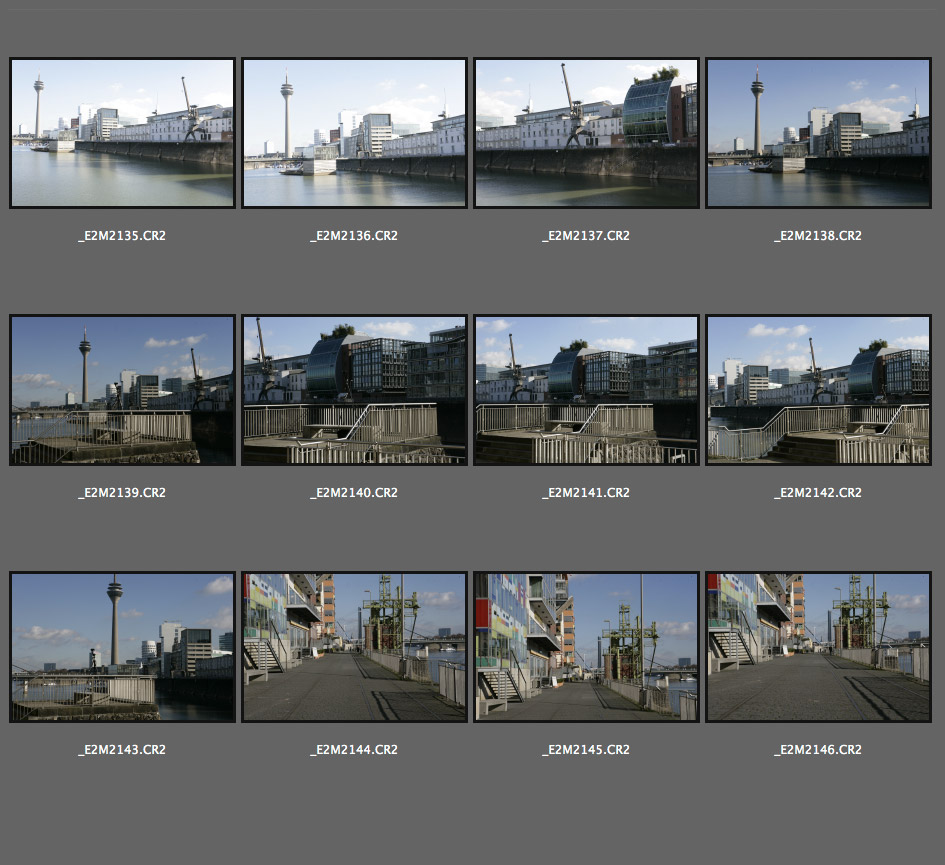Choose the _E2M2142.CR2 image thumbnail
This screenshot has width=945, height=865.
pyautogui.click(x=818, y=390)
